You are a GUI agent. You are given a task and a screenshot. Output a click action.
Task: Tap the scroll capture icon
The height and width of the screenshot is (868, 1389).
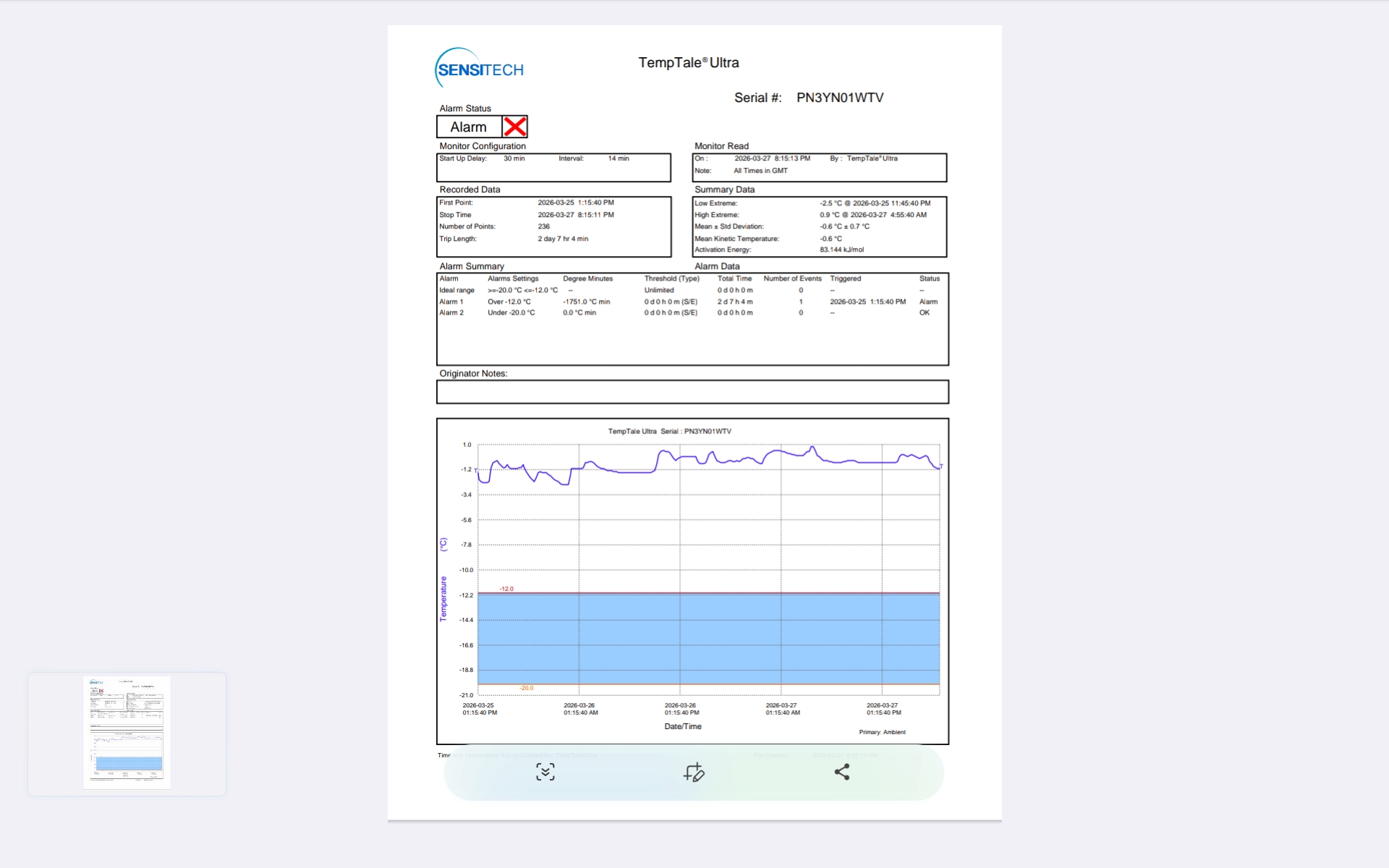coord(545,773)
